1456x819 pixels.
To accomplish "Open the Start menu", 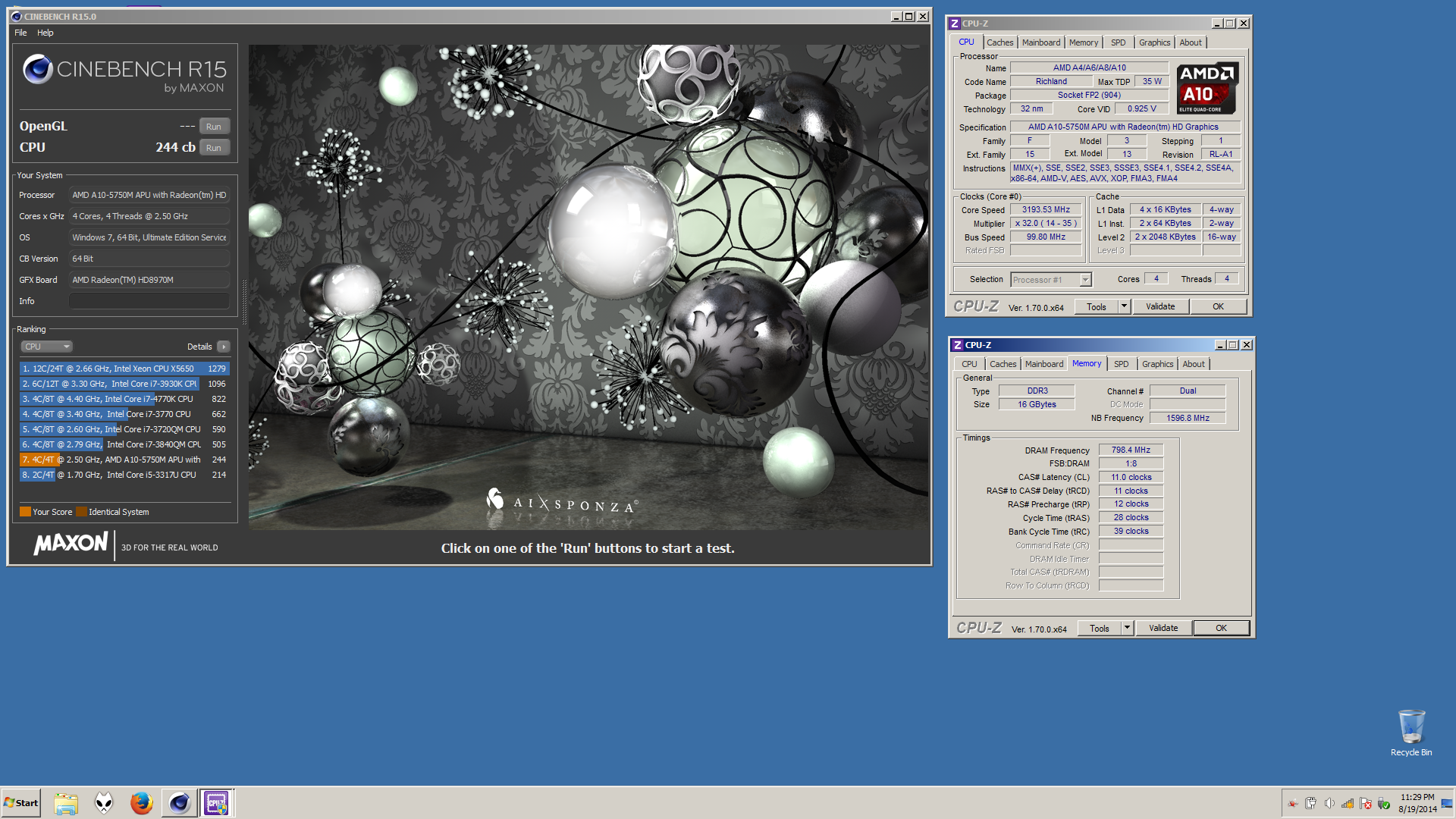I will [x=21, y=803].
